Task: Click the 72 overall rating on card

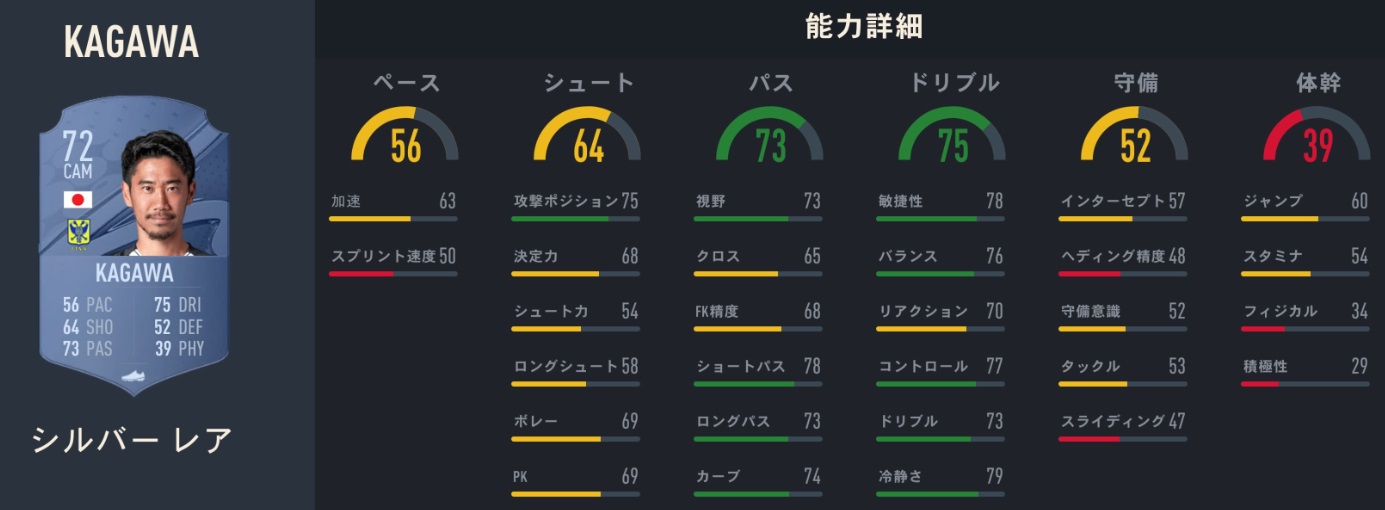Action: 77,147
